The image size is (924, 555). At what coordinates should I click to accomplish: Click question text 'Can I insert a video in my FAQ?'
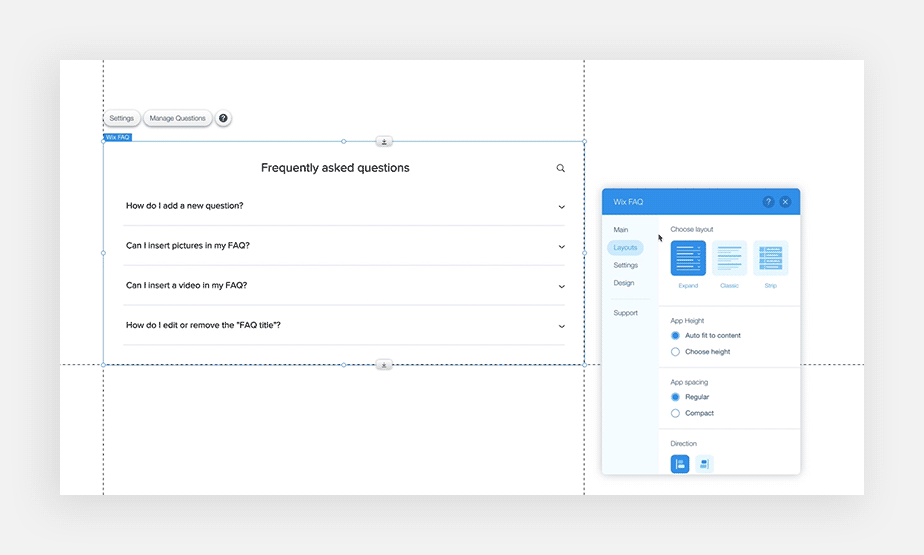coord(186,285)
